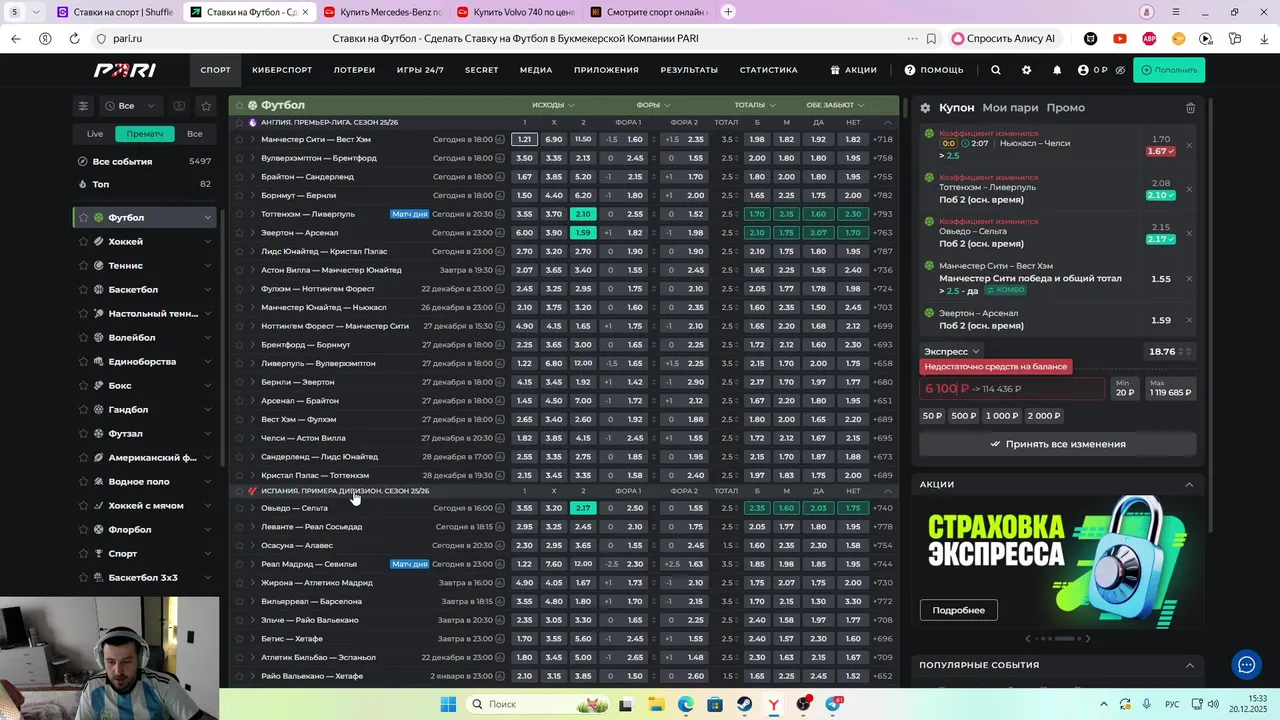The image size is (1280, 720).
Task: Favorite the Манчестер Сити — Вест Хэм match
Action: 239,139
